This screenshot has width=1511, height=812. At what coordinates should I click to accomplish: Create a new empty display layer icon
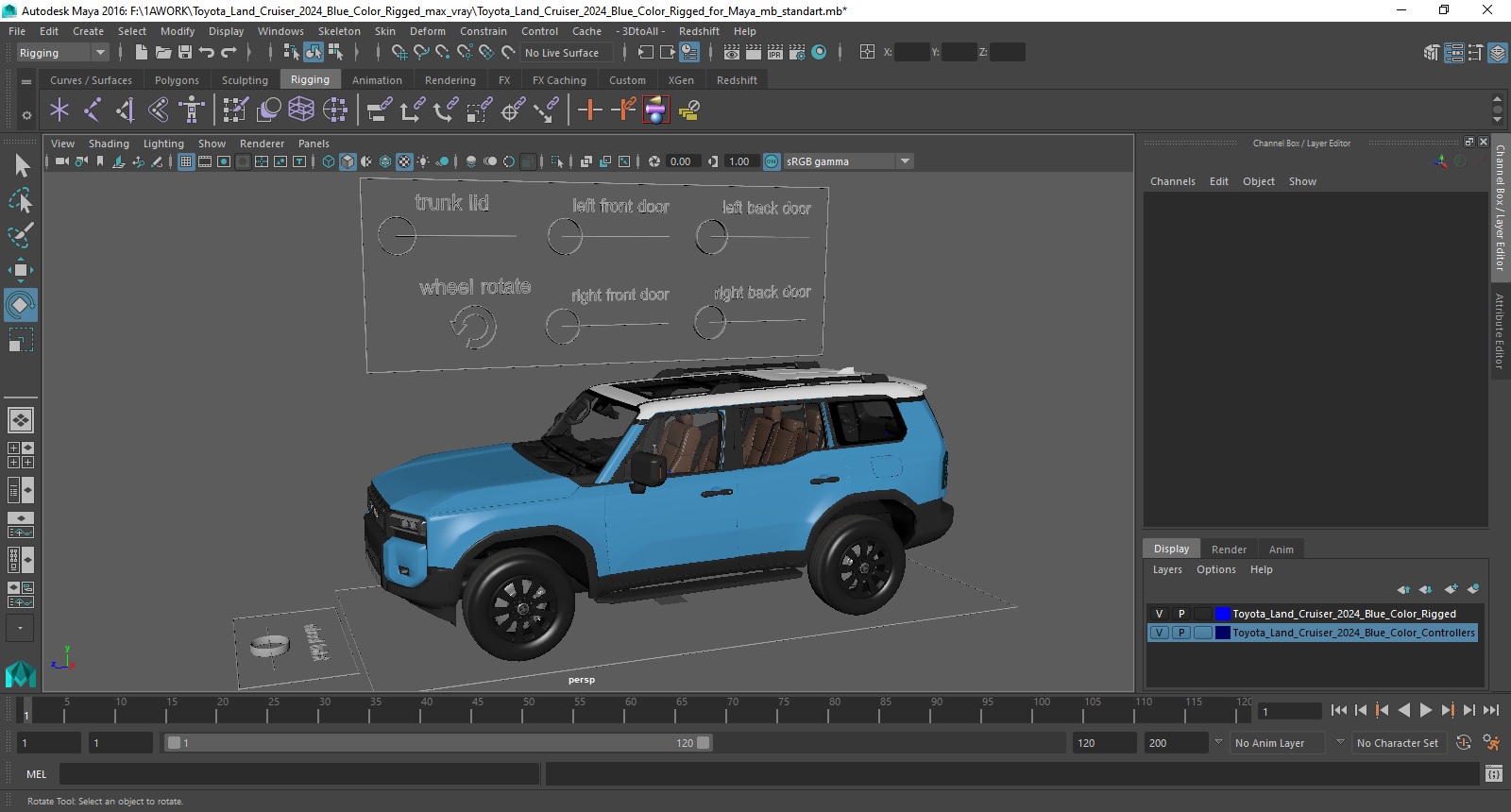[x=1452, y=589]
